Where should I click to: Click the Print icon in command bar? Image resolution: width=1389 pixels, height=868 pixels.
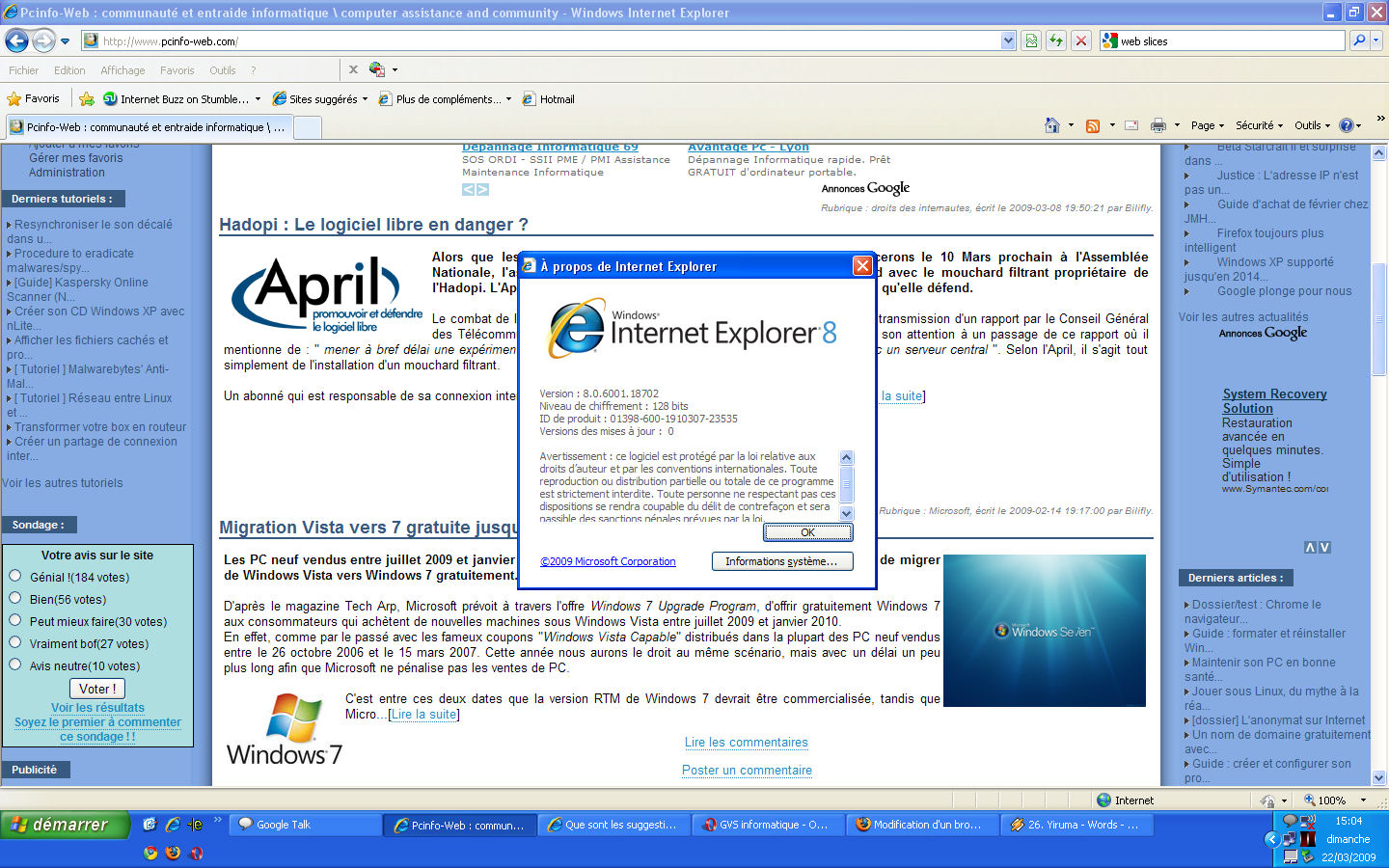click(x=1158, y=125)
